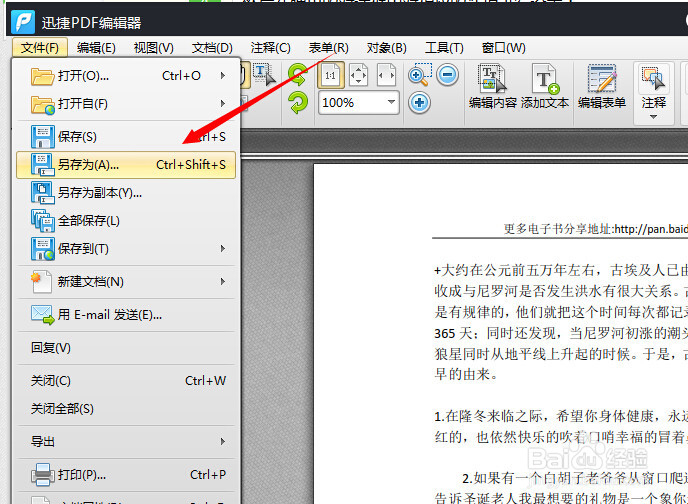Choose 保存到(T) menu entry
Screen dimensions: 688x504
pyautogui.click(x=126, y=249)
